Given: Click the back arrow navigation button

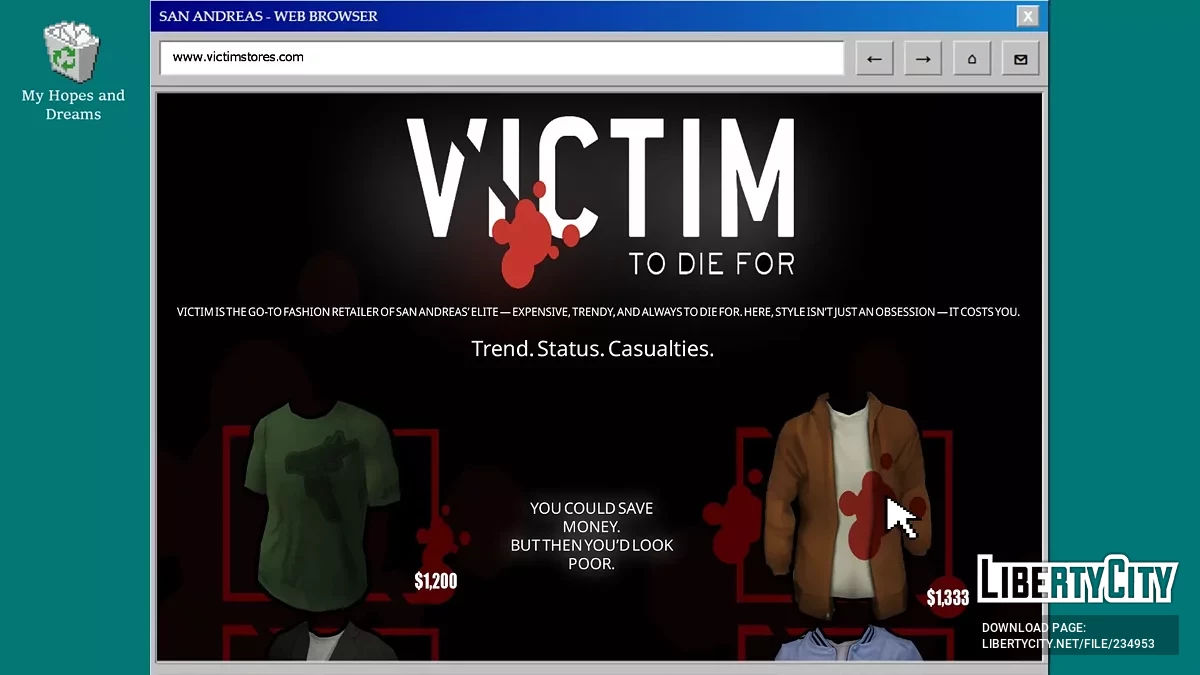Looking at the screenshot, I should point(874,58).
